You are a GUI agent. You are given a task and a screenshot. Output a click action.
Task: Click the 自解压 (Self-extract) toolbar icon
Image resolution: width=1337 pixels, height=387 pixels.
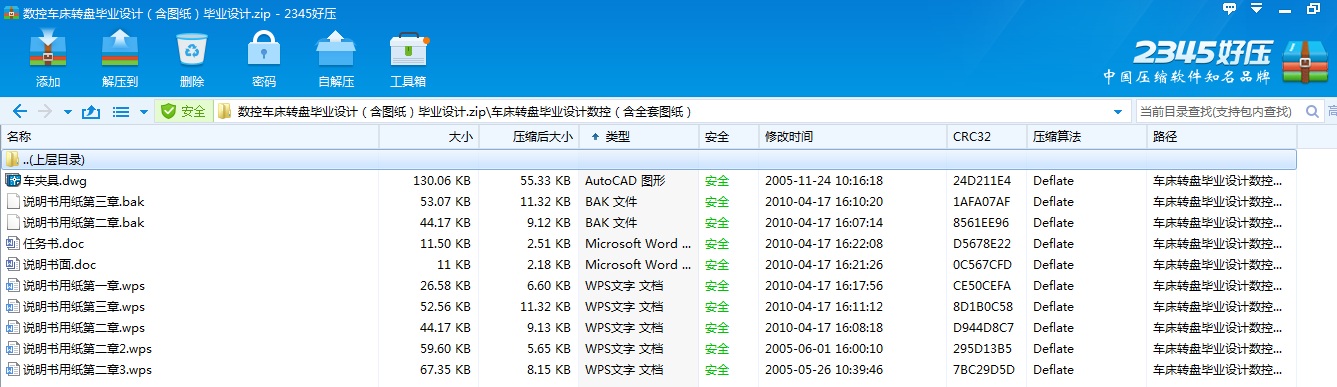pyautogui.click(x=336, y=49)
